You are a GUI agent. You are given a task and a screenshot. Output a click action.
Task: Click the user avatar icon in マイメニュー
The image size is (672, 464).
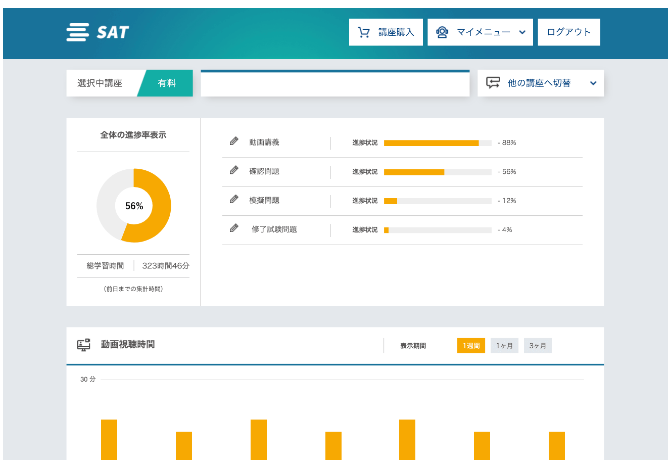pyautogui.click(x=444, y=32)
